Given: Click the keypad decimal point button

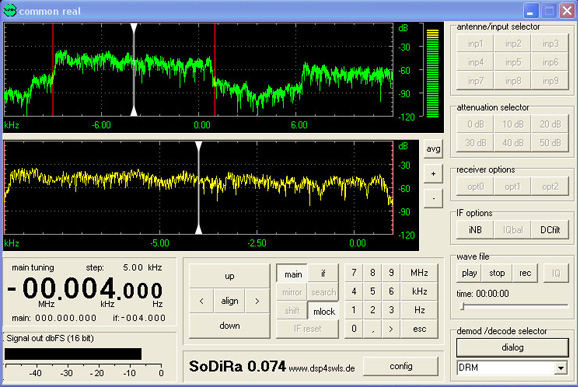Looking at the screenshot, I should point(373,329).
